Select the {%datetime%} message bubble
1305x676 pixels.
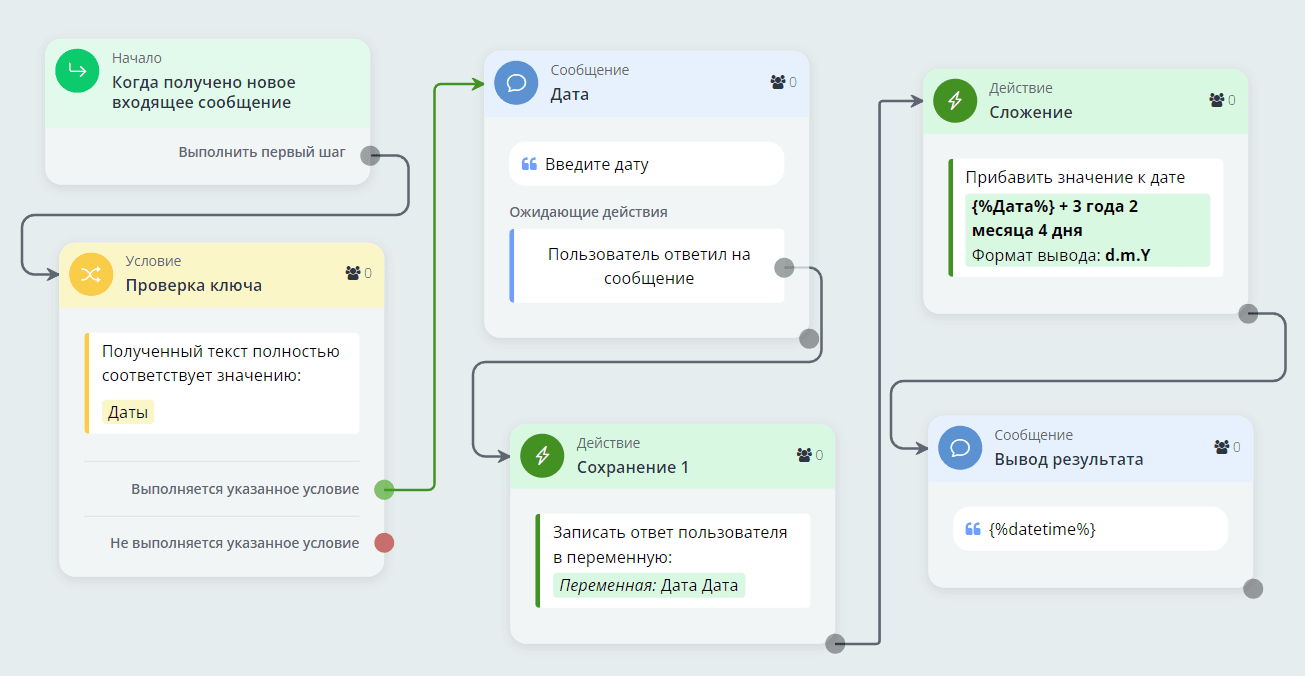(1090, 529)
